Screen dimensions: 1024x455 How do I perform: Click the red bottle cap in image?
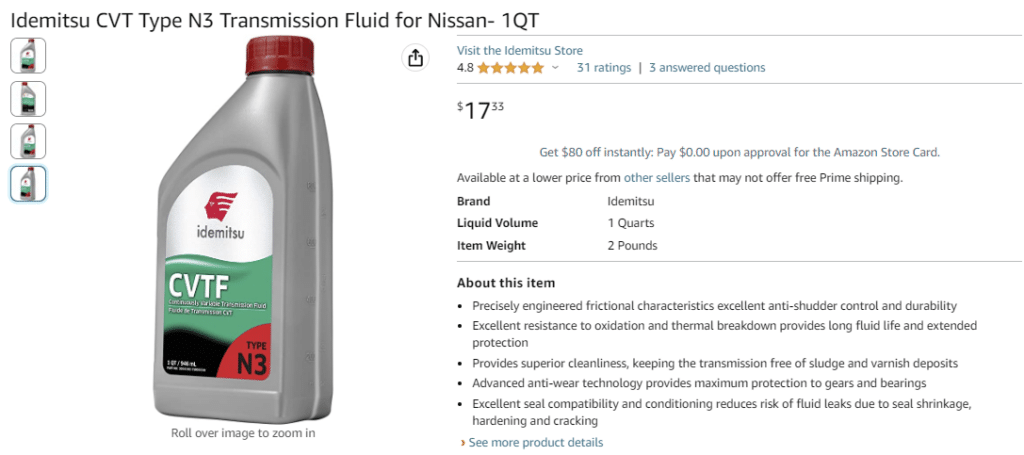click(280, 55)
